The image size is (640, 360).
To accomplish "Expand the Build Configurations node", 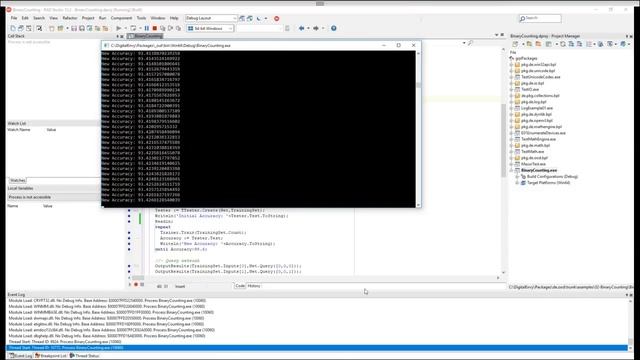I will click(x=517, y=176).
